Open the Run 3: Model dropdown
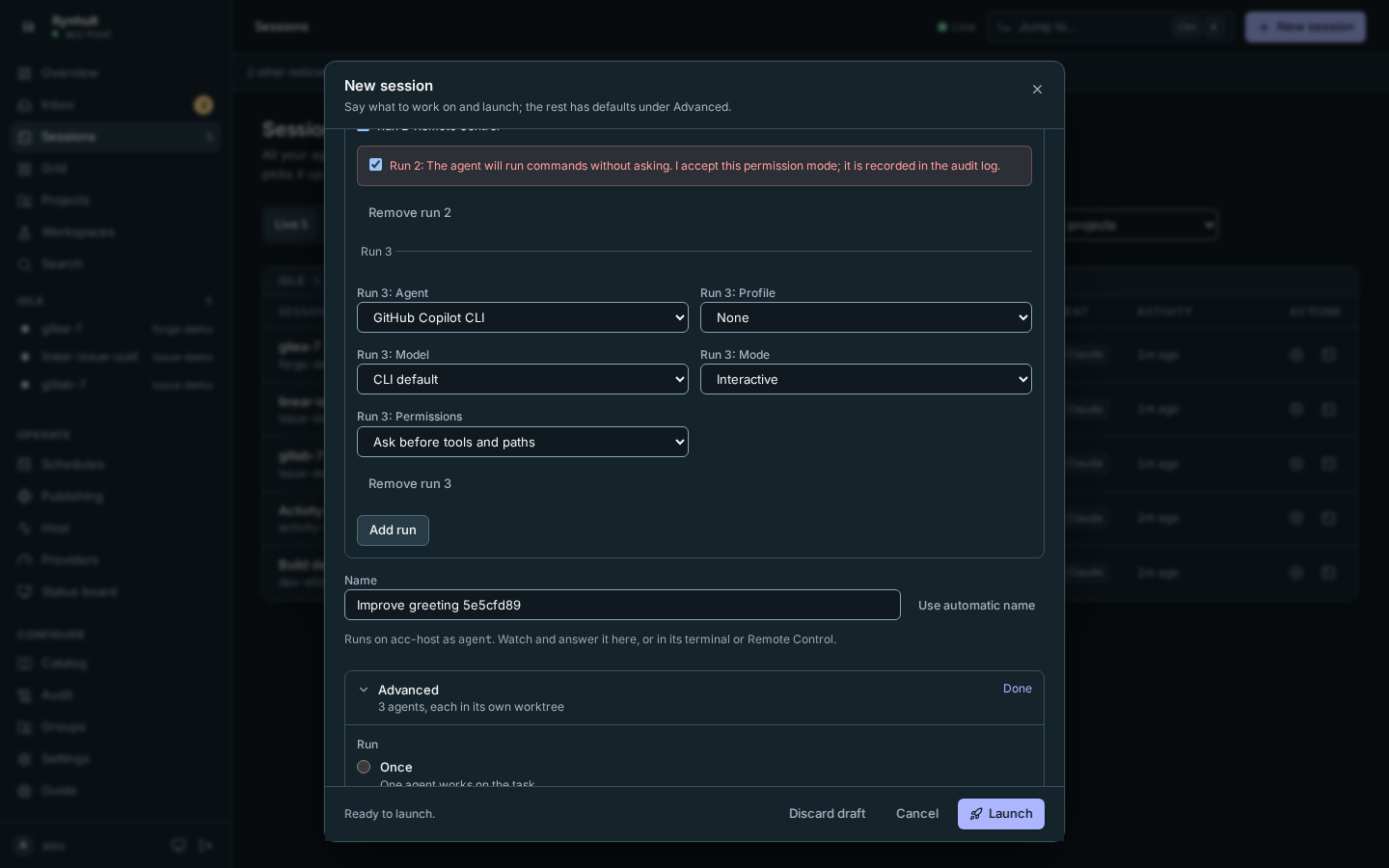The image size is (1389, 868). coord(523,379)
